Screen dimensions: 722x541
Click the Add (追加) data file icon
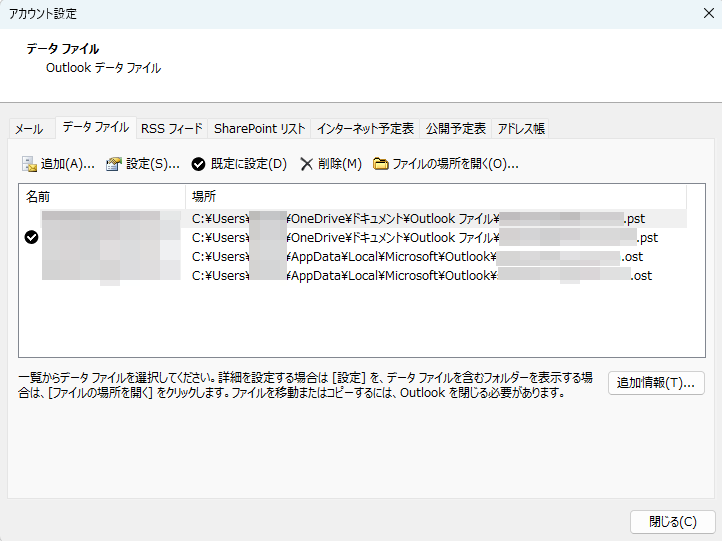tap(30, 164)
